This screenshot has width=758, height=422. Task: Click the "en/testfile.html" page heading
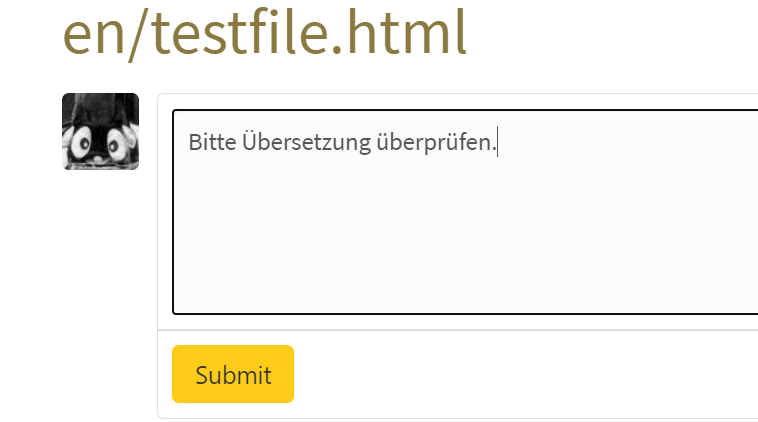265,35
